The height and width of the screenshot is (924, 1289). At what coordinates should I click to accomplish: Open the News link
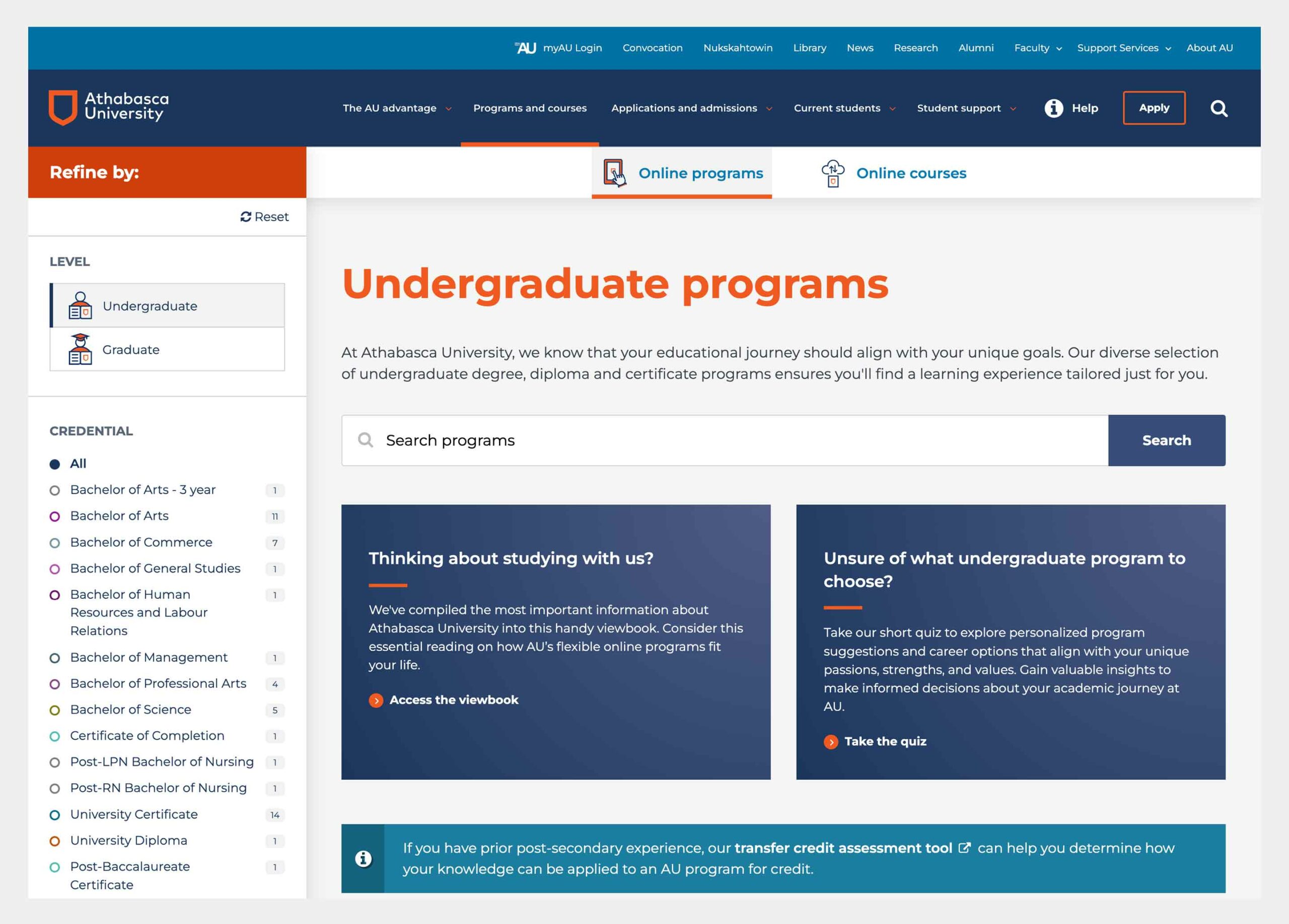860,48
